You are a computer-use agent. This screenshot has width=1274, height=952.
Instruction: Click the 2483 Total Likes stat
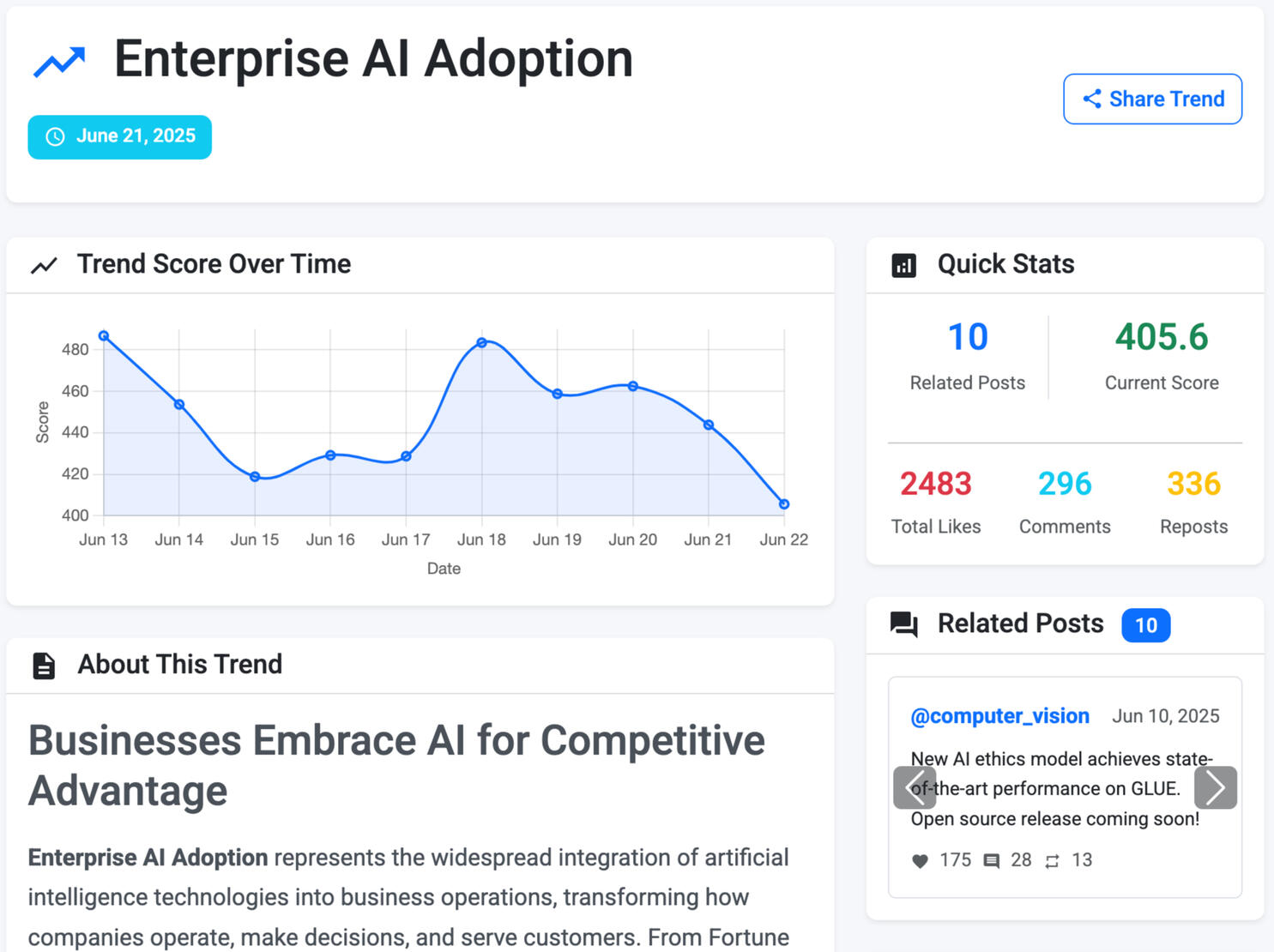[x=936, y=484]
